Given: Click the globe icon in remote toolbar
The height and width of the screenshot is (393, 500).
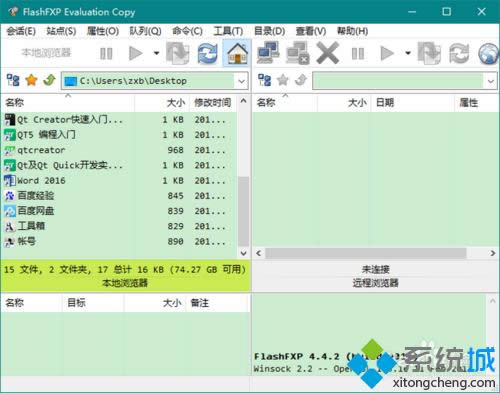Looking at the screenshot, I should (x=489, y=53).
